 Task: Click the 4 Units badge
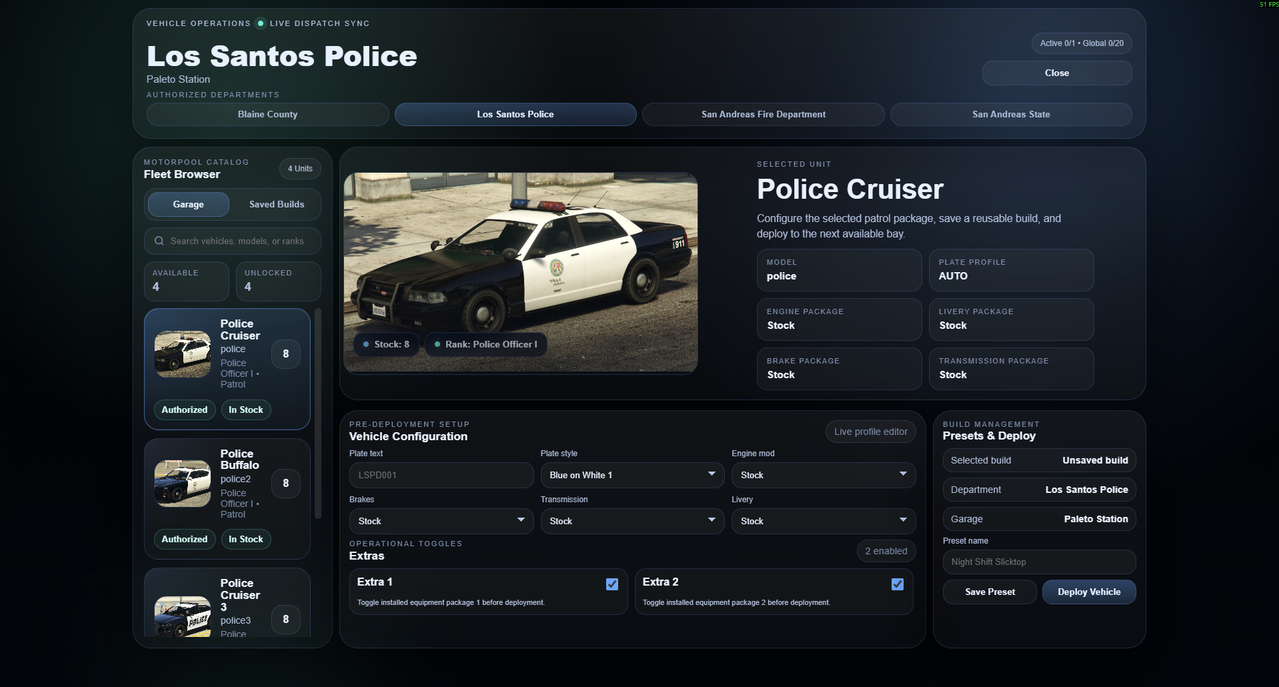(300, 169)
